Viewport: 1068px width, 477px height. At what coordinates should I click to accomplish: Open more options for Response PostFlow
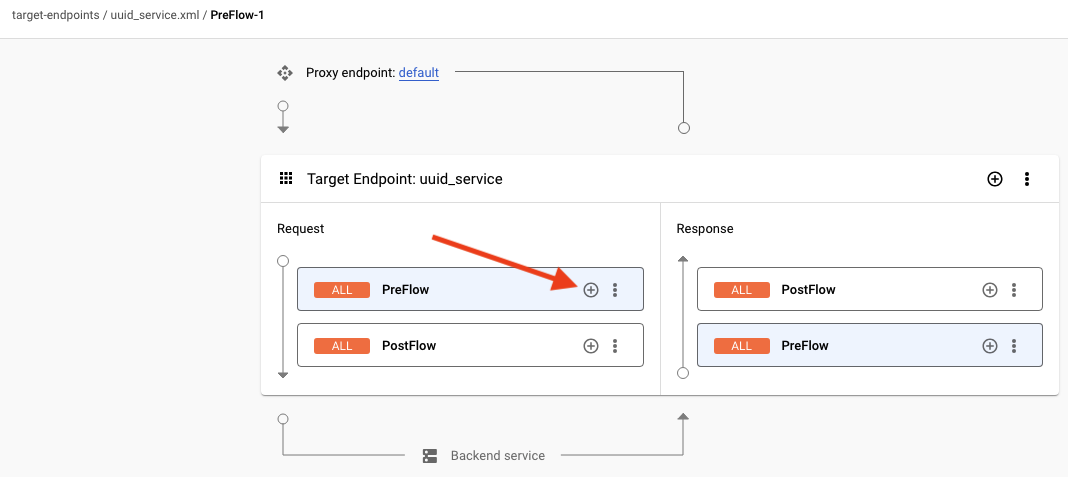pos(1014,290)
